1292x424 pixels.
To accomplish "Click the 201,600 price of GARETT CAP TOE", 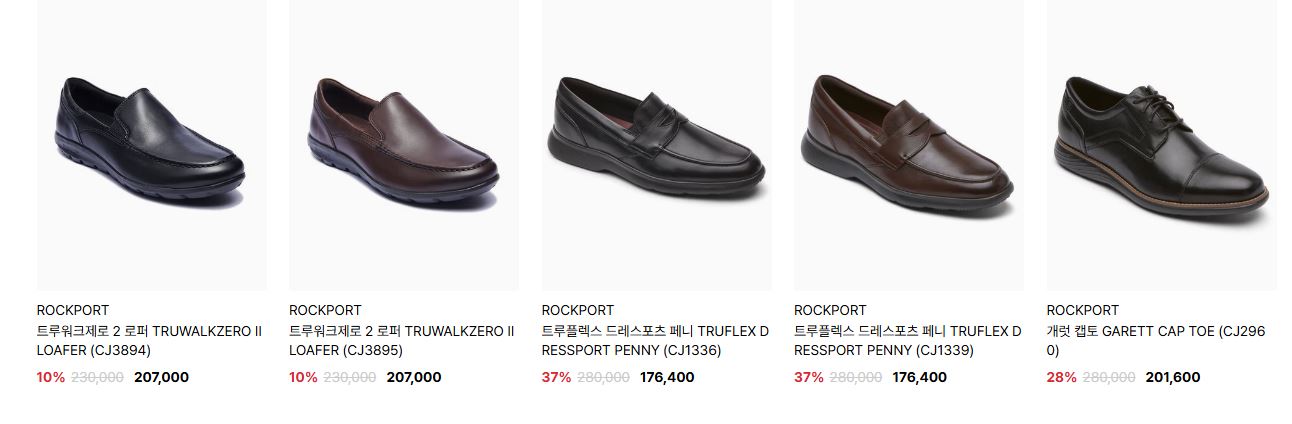I will coord(1173,377).
